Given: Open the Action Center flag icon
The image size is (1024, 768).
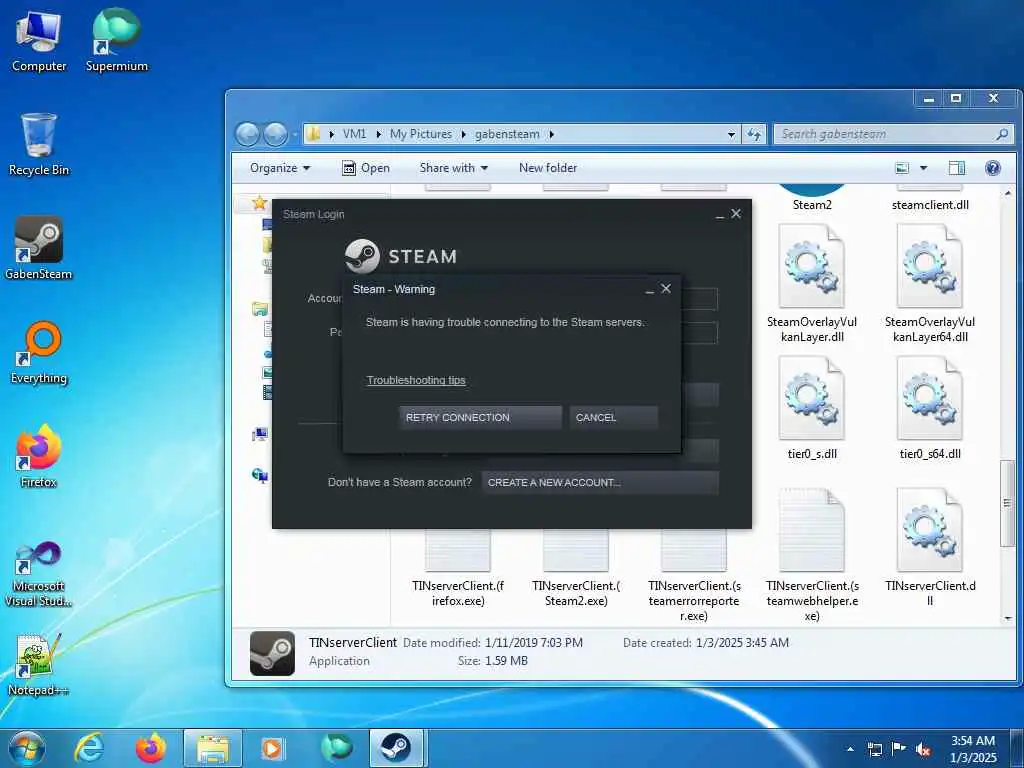Looking at the screenshot, I should [x=899, y=748].
